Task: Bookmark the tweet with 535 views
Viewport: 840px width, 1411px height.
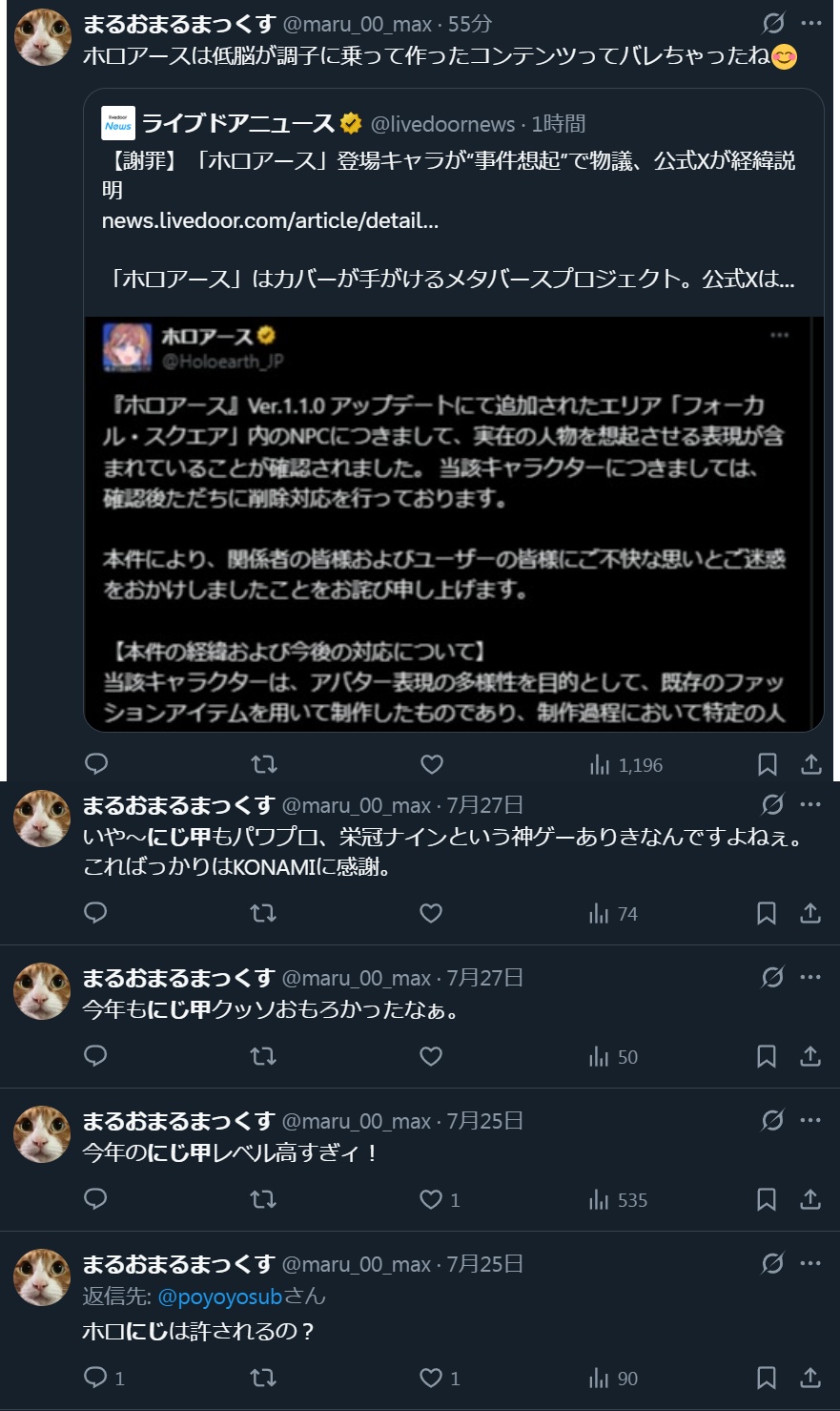Action: pyautogui.click(x=767, y=1199)
